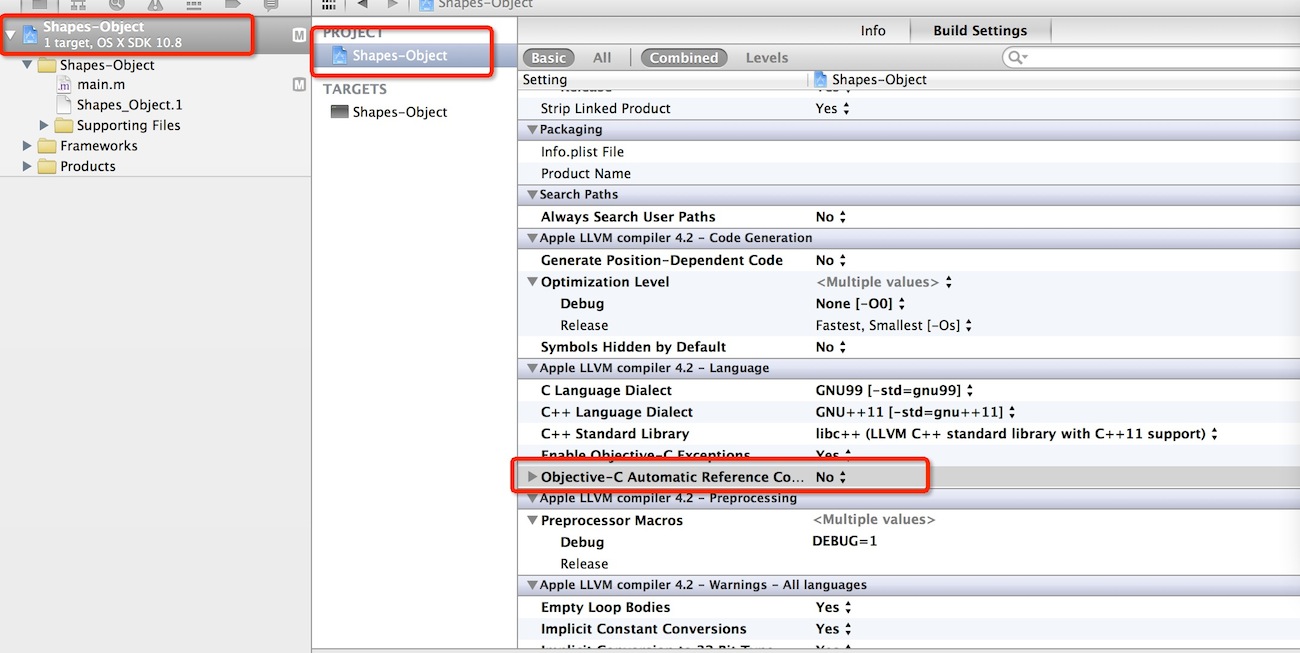Switch the view to Combined
The image size is (1300, 653).
click(684, 58)
